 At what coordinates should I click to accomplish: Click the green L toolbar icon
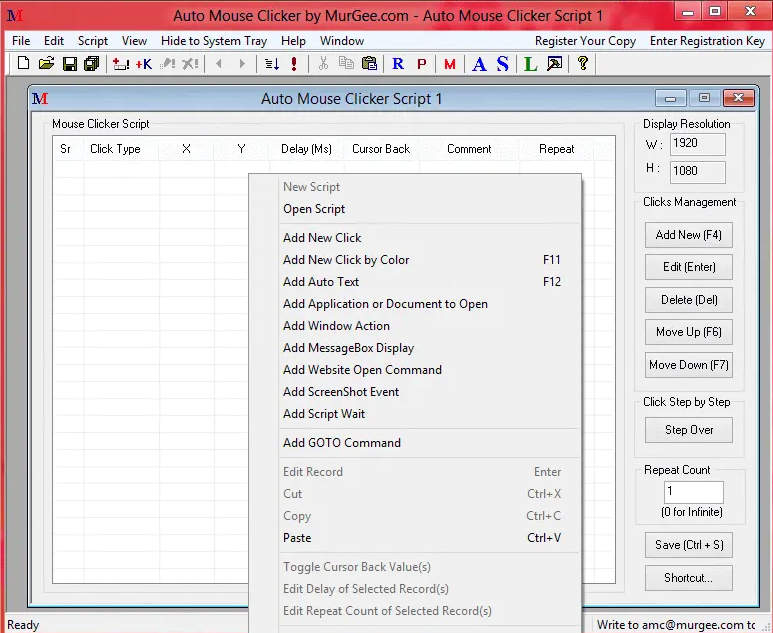pos(530,64)
